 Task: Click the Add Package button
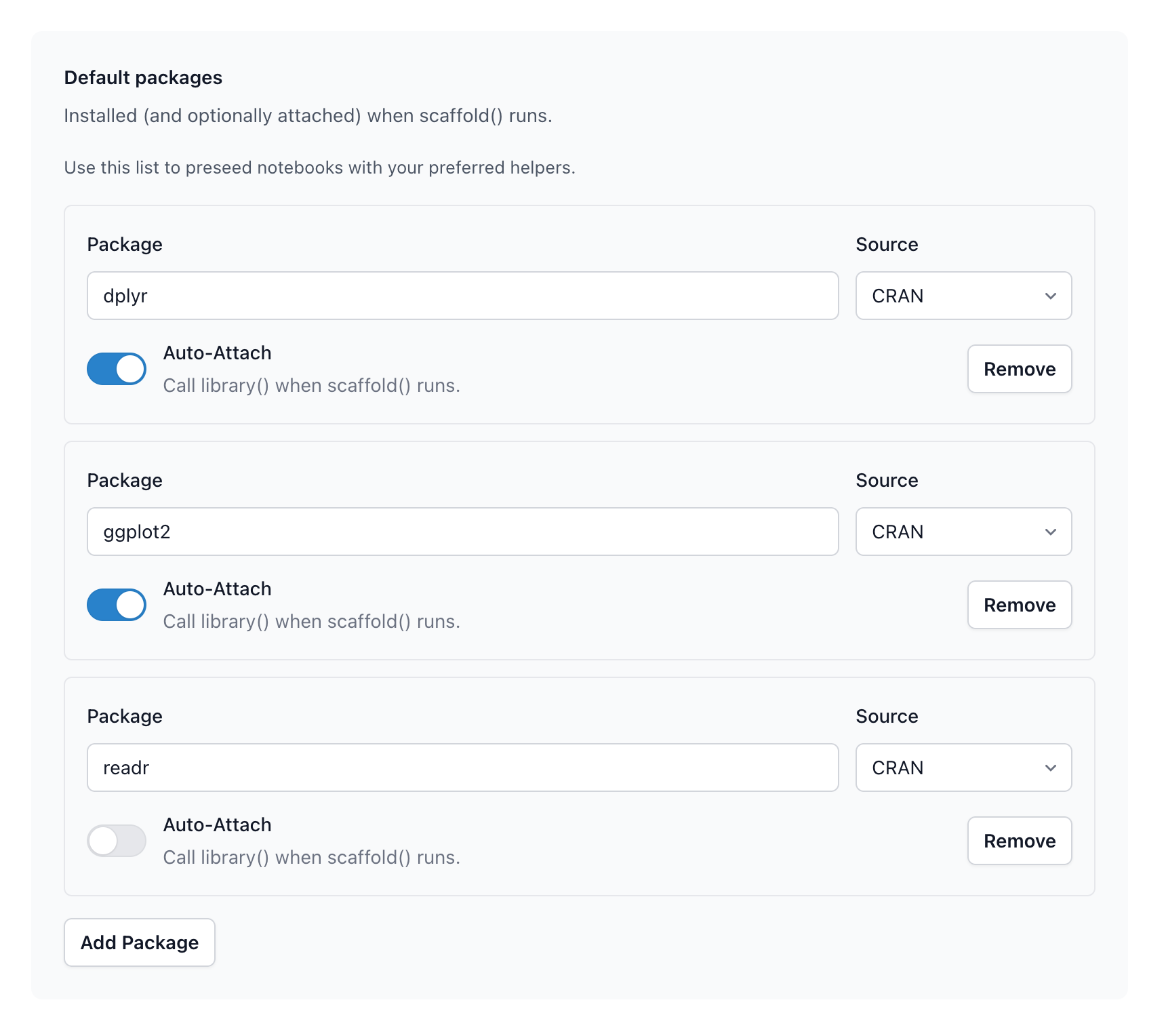pos(139,942)
